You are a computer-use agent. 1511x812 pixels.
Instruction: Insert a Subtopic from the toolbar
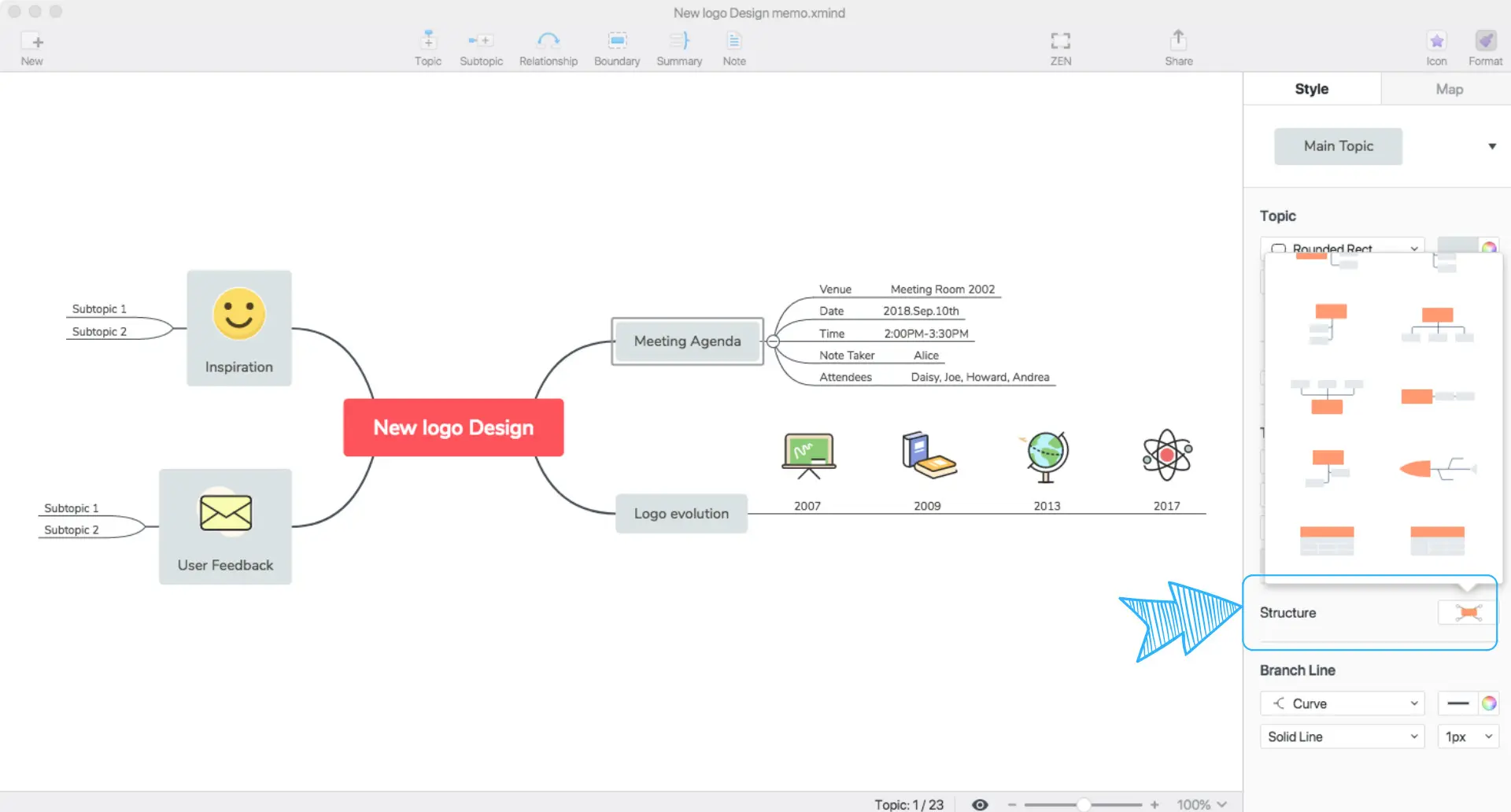coord(481,49)
